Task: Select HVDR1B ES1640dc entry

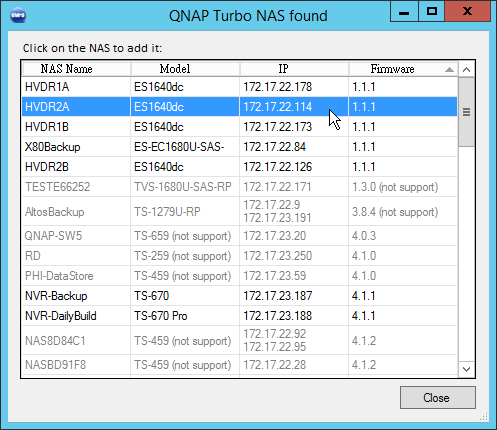Action: (239, 127)
